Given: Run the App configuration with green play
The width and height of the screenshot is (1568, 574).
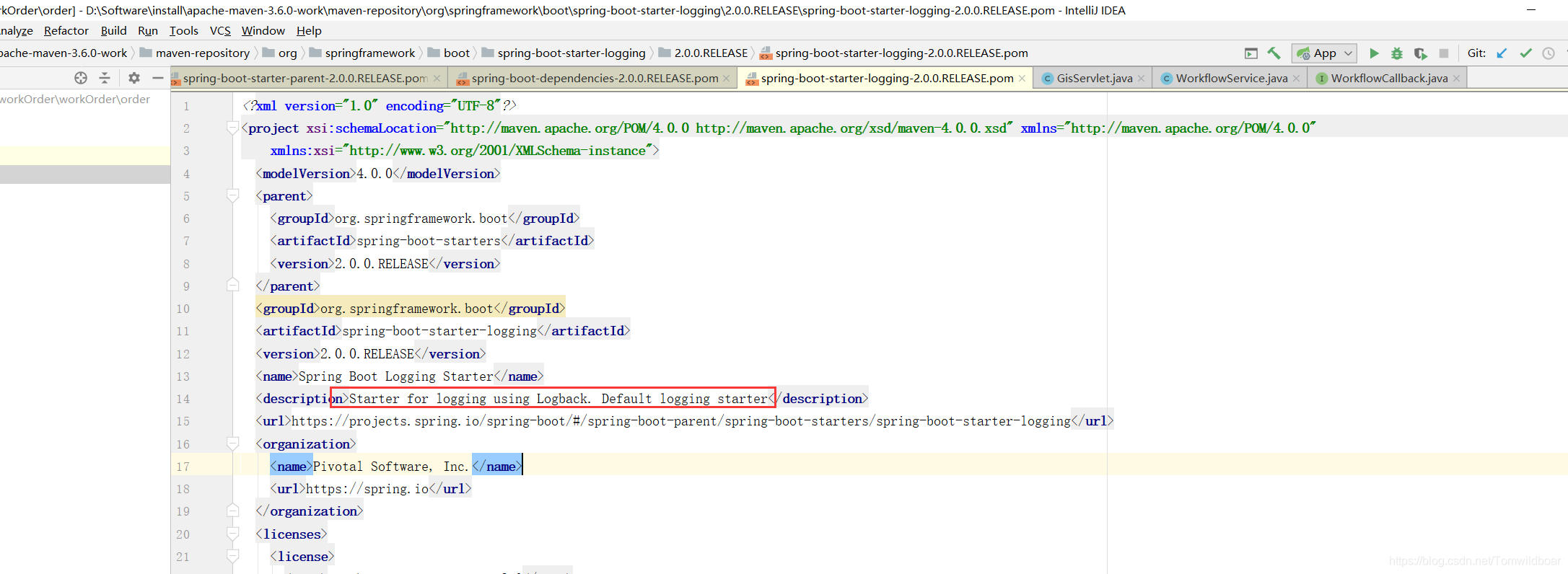Looking at the screenshot, I should click(x=1374, y=53).
